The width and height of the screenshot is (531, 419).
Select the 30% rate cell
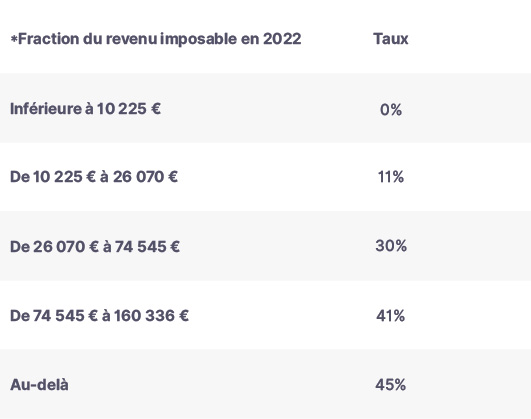pyautogui.click(x=390, y=246)
